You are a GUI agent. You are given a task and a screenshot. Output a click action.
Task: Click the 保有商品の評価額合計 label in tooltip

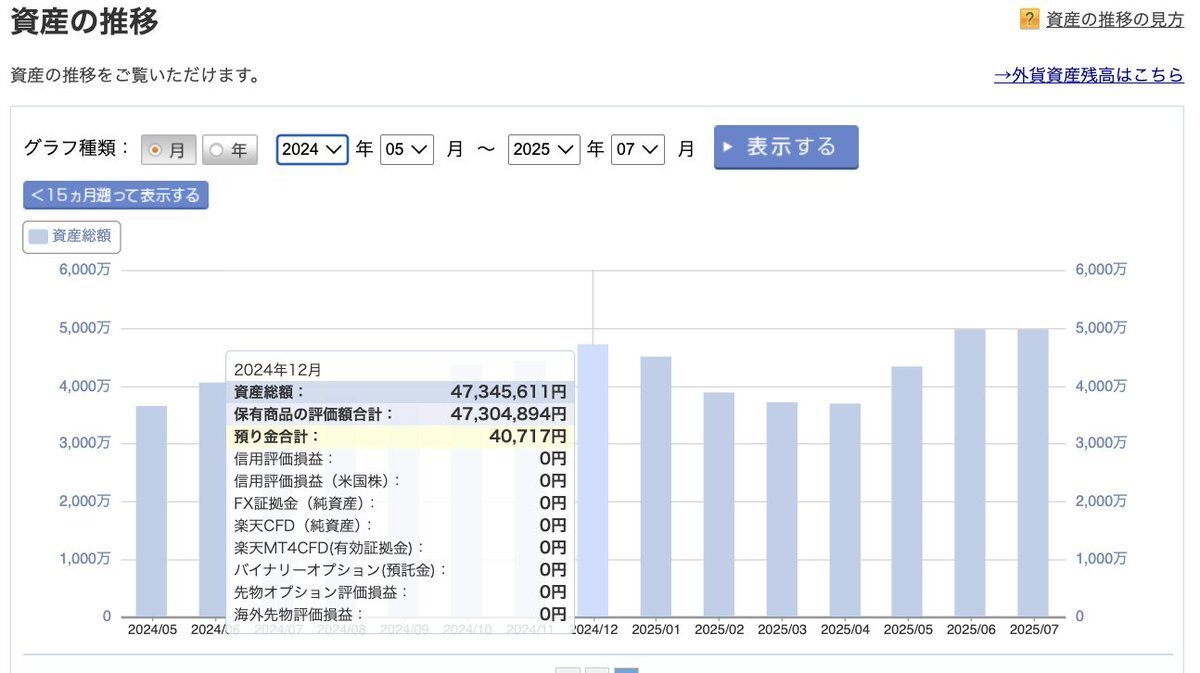tap(314, 414)
